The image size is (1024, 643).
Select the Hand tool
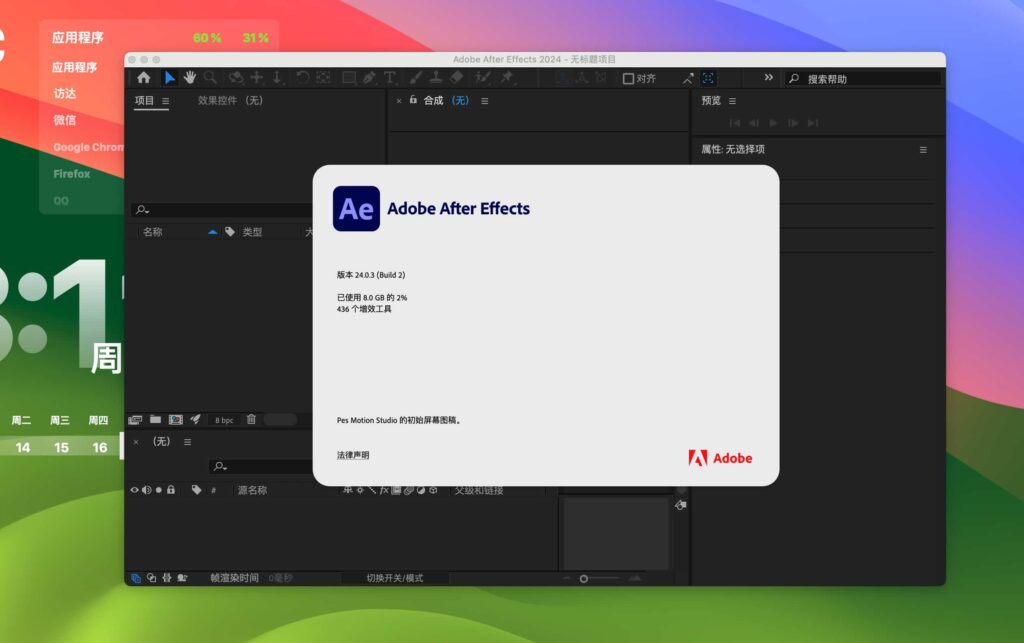(189, 78)
